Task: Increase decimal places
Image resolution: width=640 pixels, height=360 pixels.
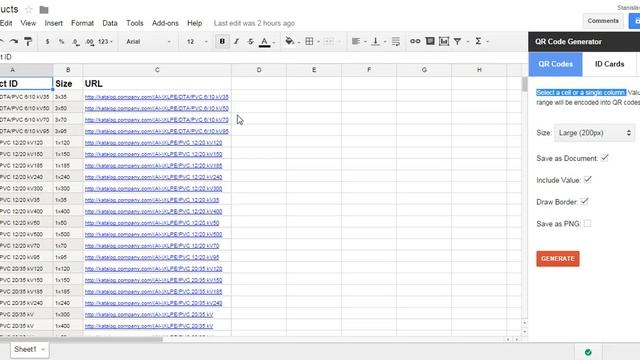Action: (x=89, y=42)
